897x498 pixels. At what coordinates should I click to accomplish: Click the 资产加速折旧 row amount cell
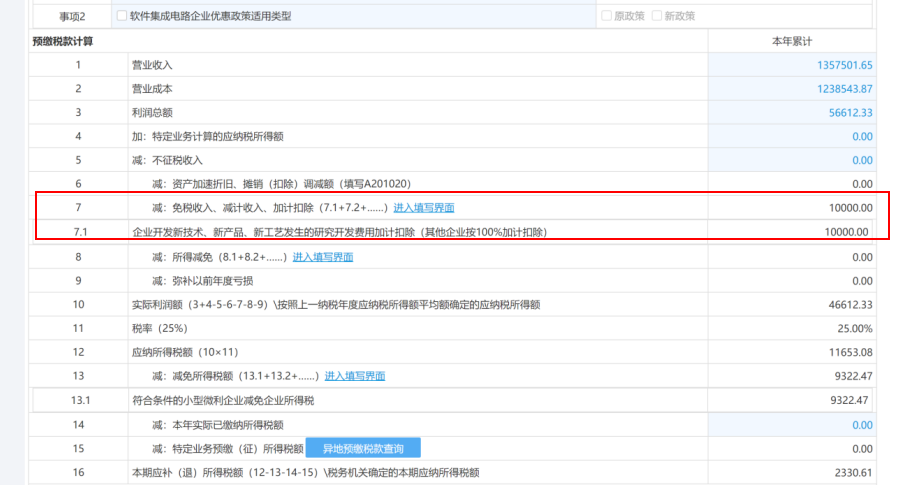coord(792,184)
